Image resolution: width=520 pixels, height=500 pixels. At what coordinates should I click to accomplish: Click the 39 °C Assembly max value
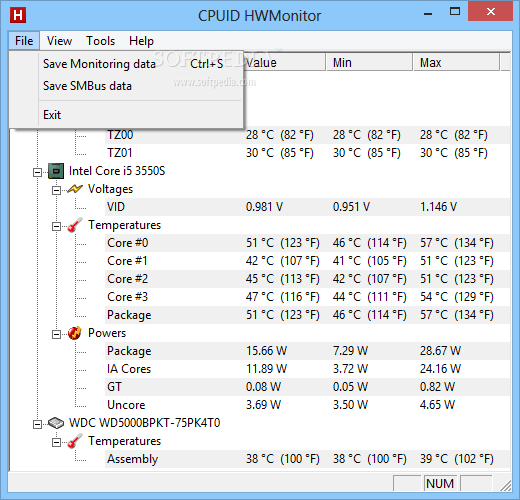[x=456, y=459]
